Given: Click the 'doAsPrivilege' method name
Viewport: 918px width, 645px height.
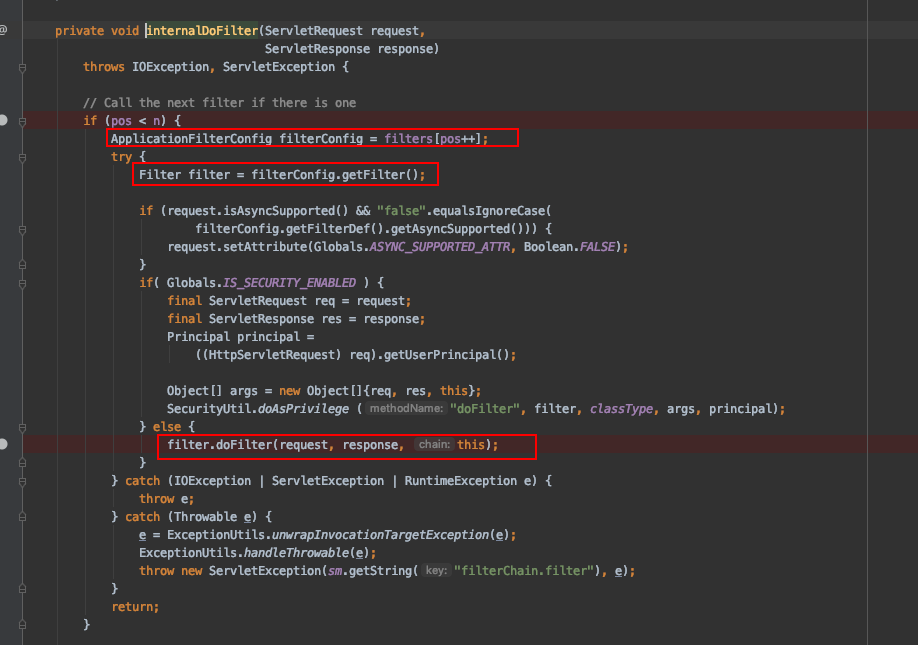Looking at the screenshot, I should tap(303, 409).
